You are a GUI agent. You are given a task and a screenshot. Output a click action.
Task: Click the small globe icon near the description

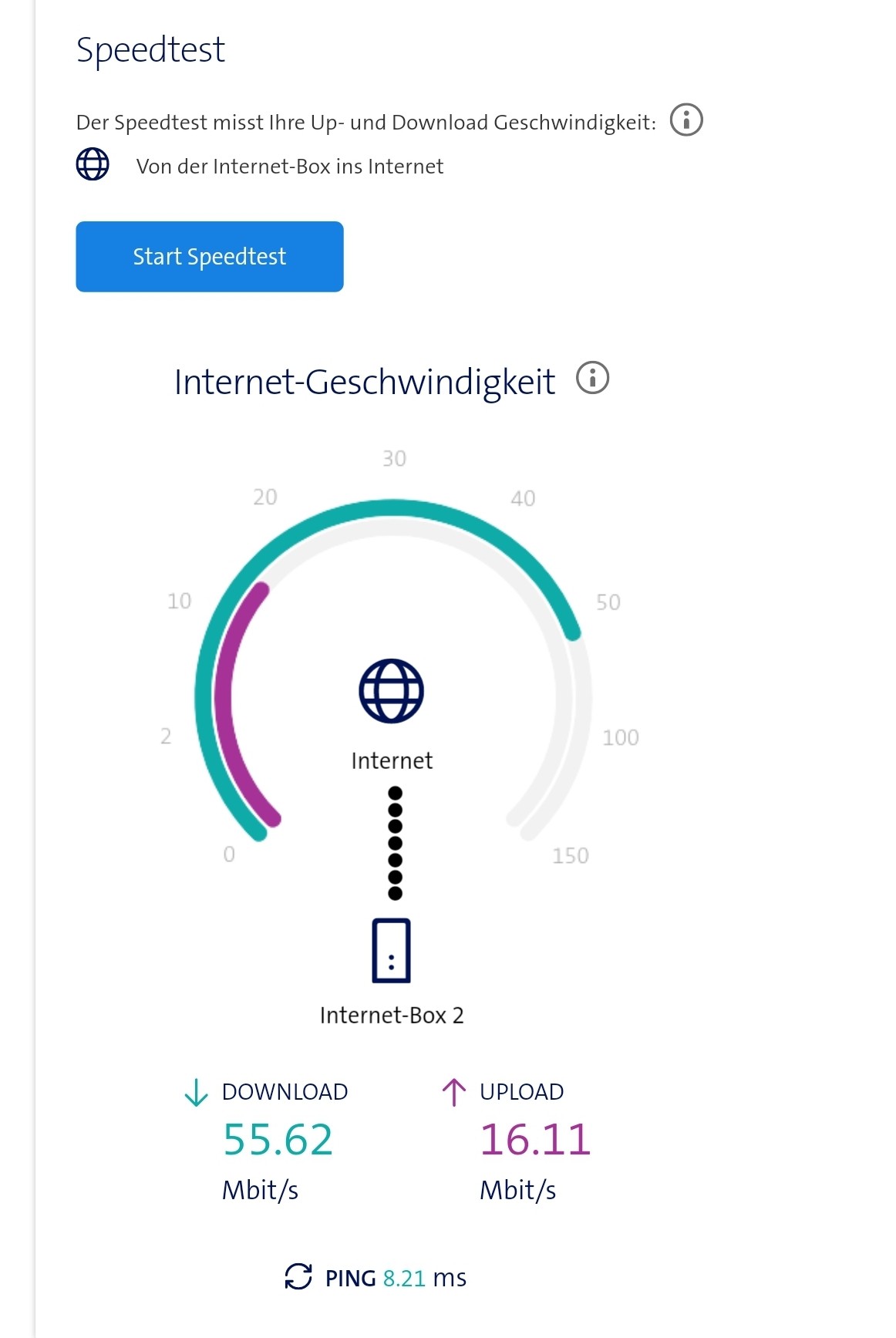point(93,164)
